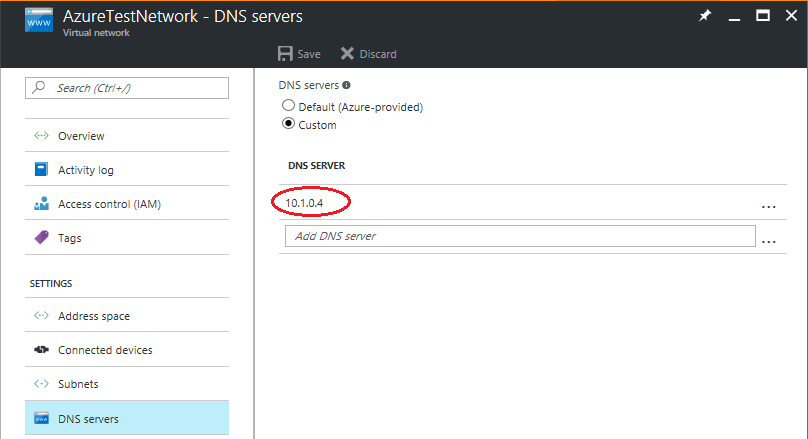Open the Tags menu item

coord(127,238)
